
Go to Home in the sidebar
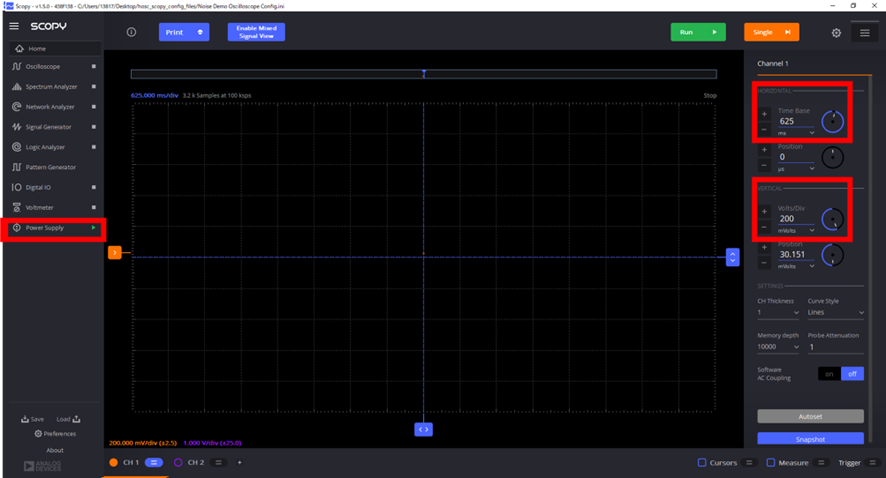pyautogui.click(x=55, y=49)
